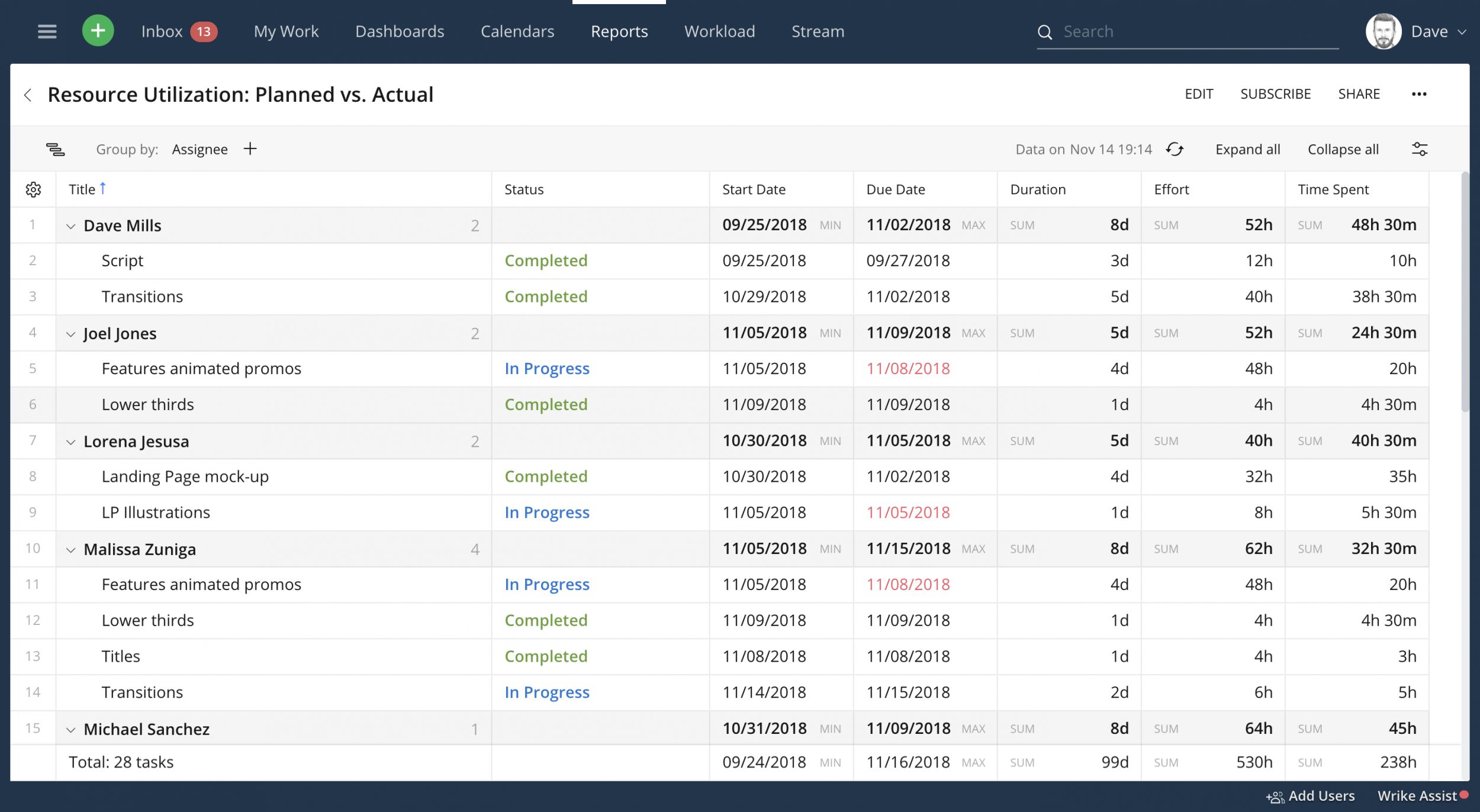Screen dimensions: 1480x812
Task: Click the search magnifier icon
Action: point(1045,31)
